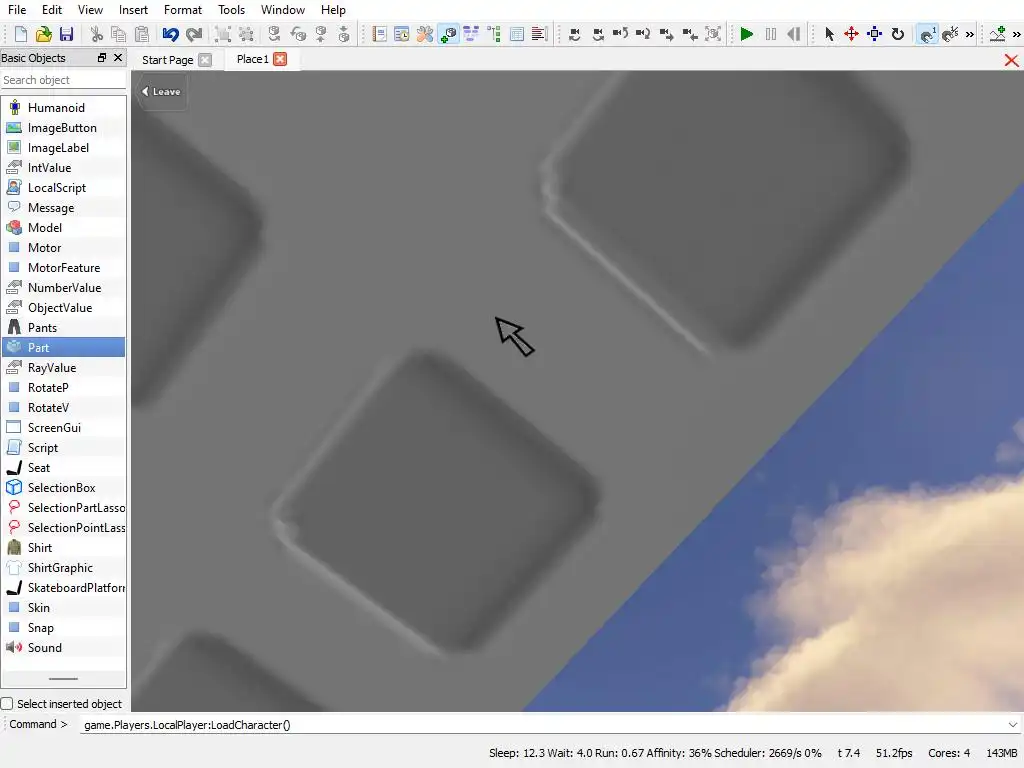
Task: Click the Pause button
Action: click(771, 34)
